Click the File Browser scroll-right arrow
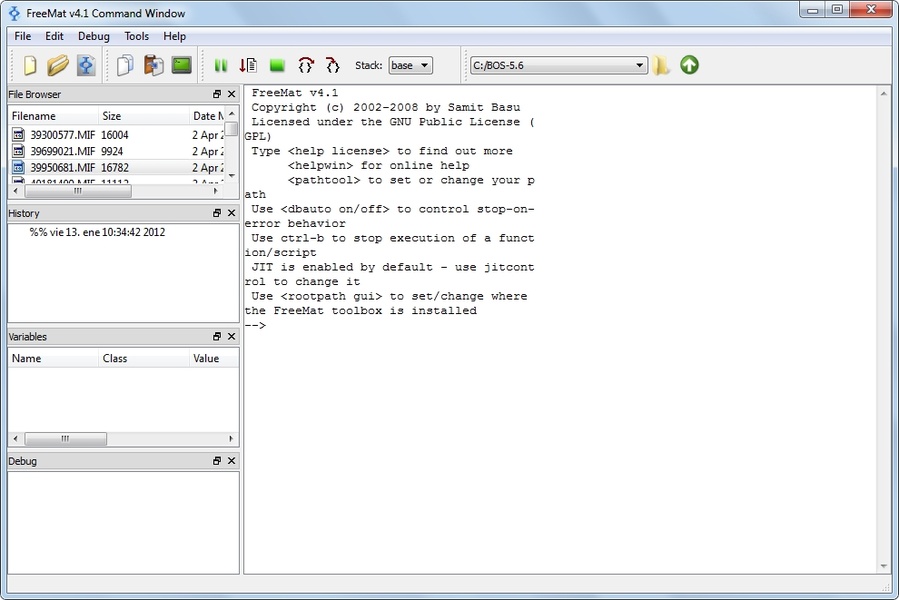 pos(216,191)
